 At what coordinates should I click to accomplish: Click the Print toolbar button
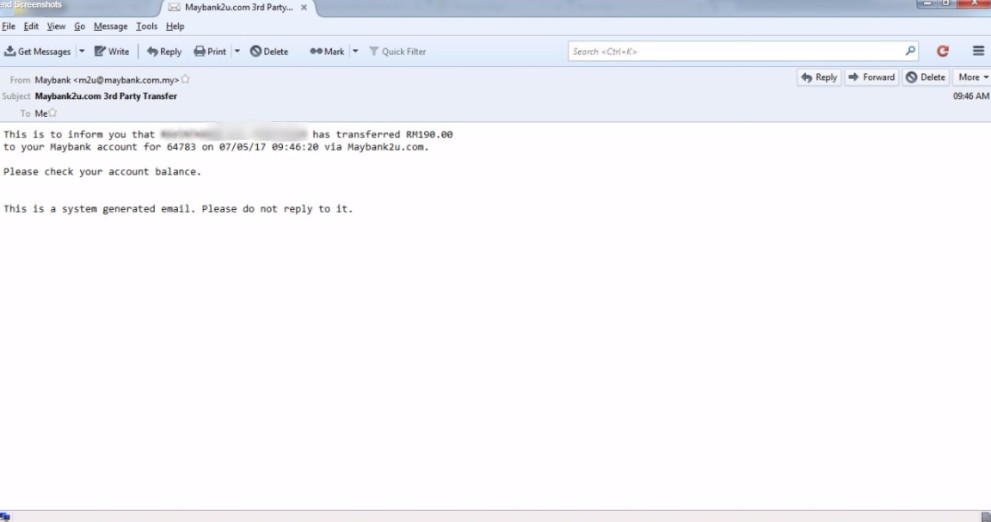click(210, 52)
